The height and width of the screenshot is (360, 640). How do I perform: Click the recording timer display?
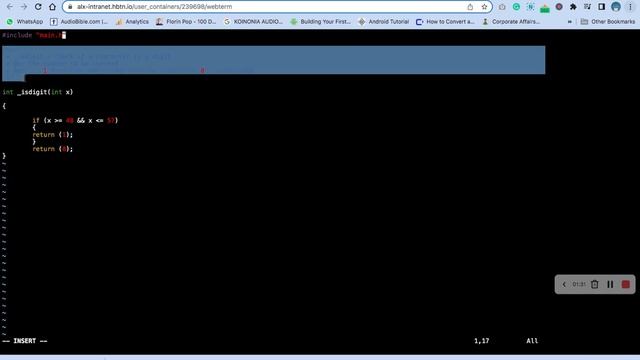pyautogui.click(x=579, y=284)
